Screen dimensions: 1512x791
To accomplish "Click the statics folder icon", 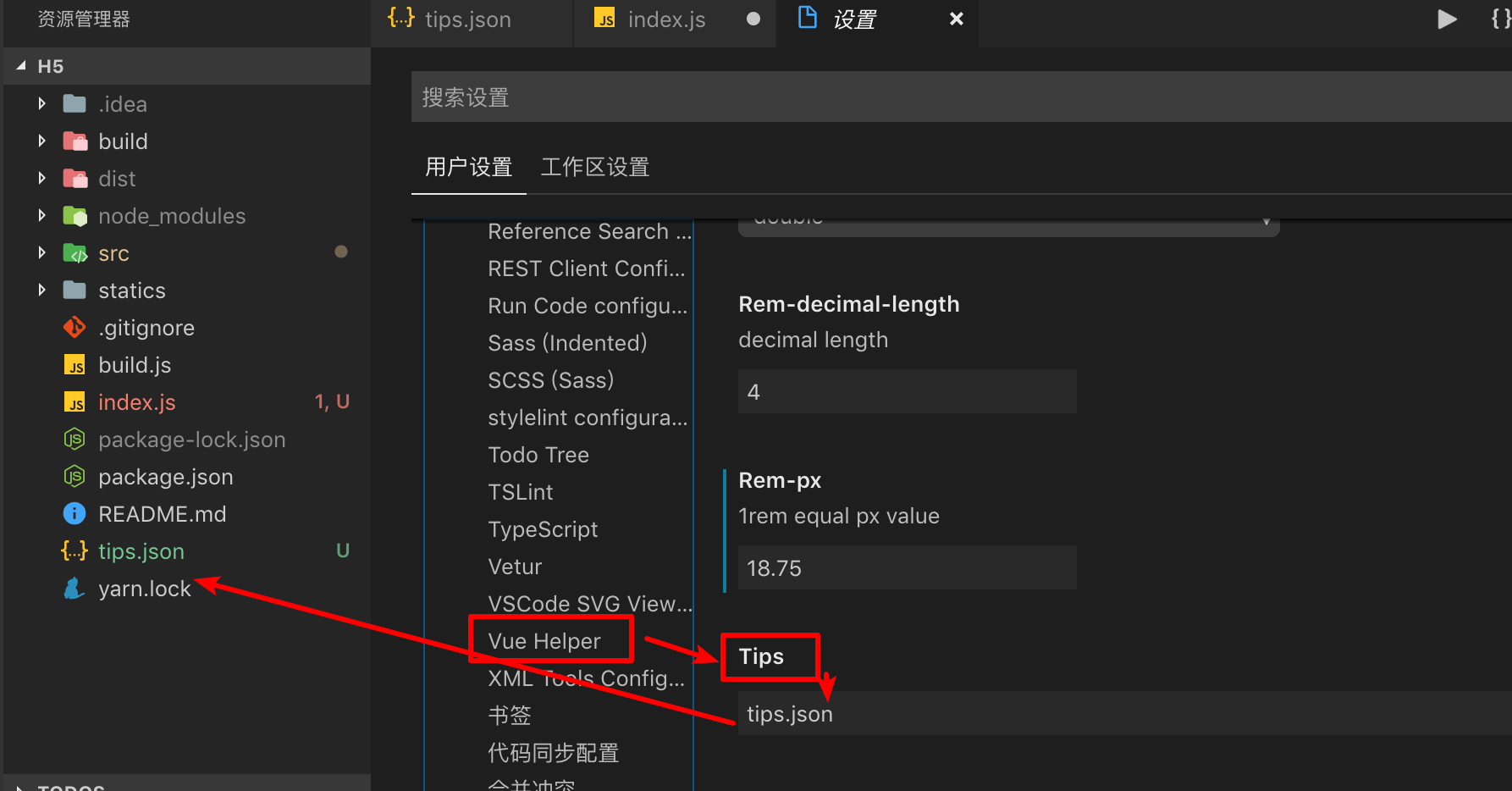I will (x=74, y=290).
